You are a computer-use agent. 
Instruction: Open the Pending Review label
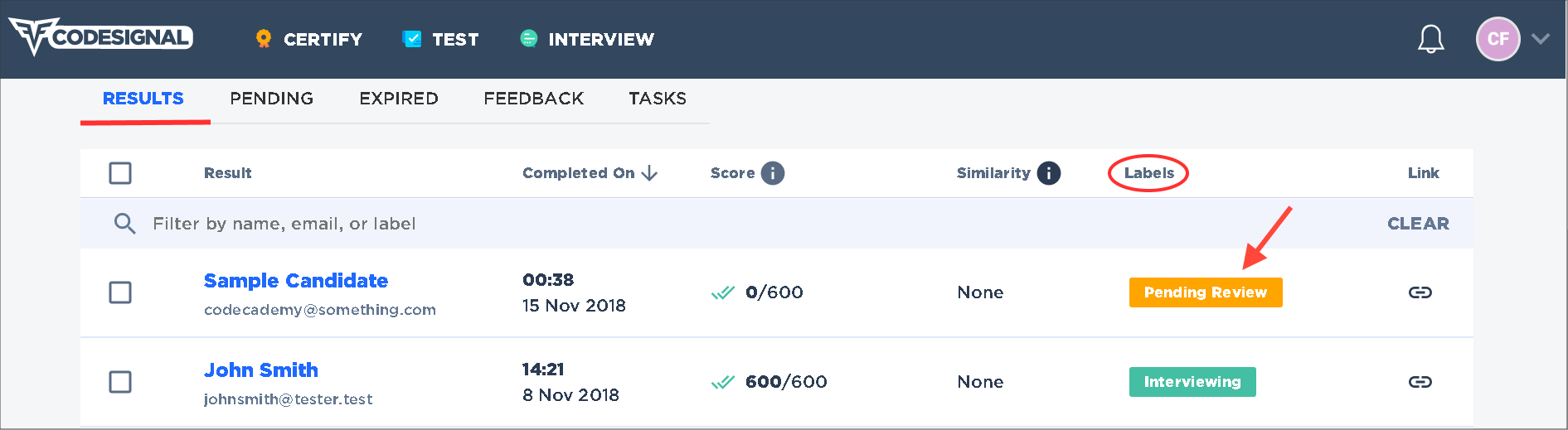click(1206, 292)
